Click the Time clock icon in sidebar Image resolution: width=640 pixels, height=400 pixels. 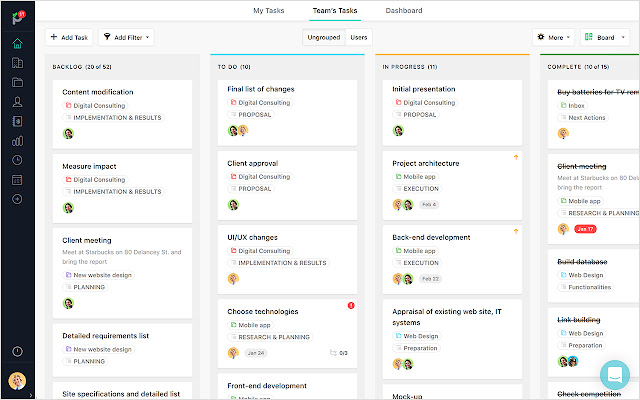pos(17,160)
